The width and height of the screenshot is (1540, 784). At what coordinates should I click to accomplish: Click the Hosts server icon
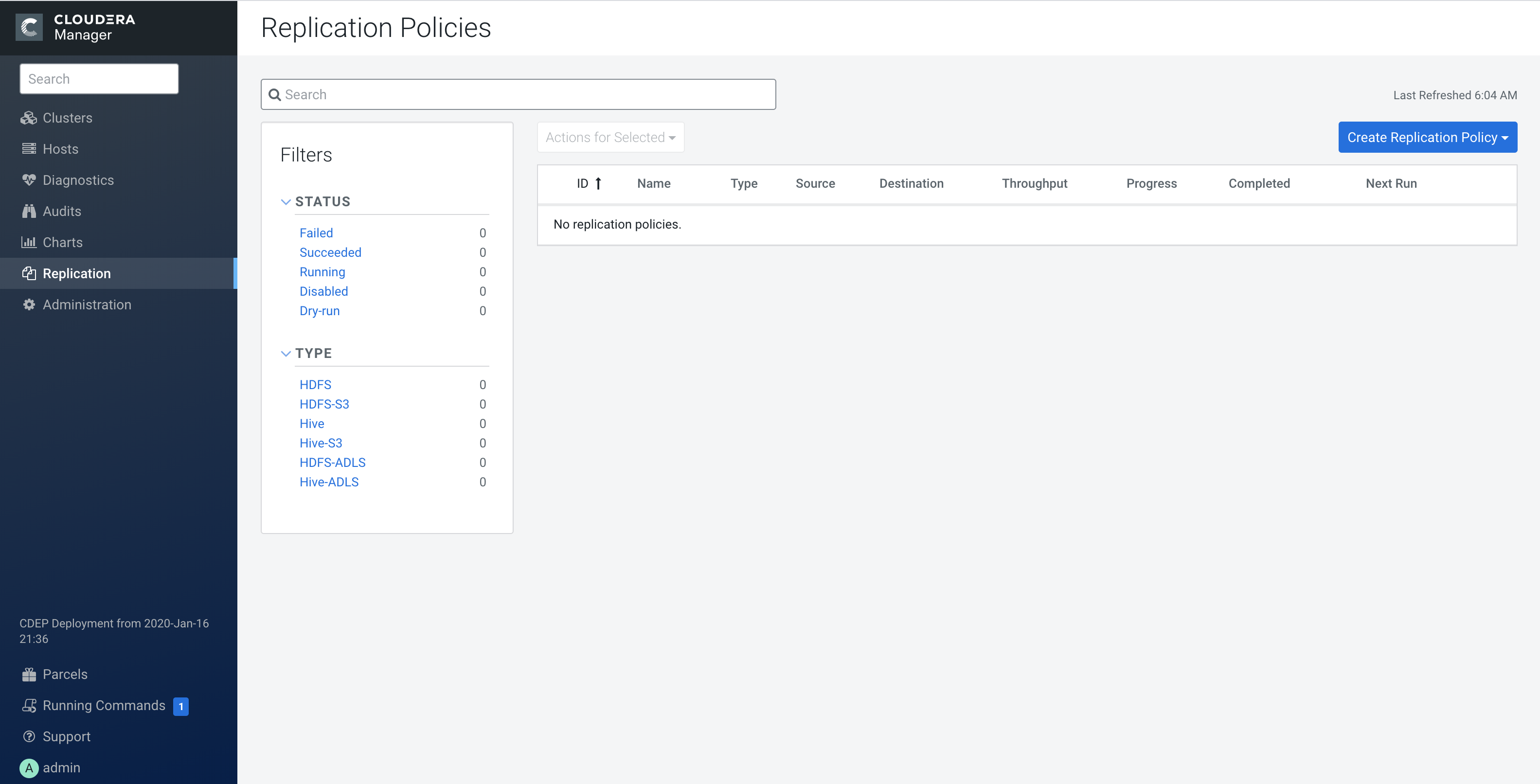(28, 149)
